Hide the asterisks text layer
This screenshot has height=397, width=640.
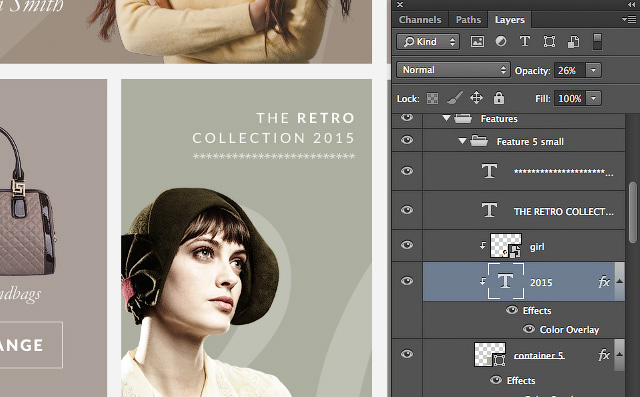(x=407, y=171)
